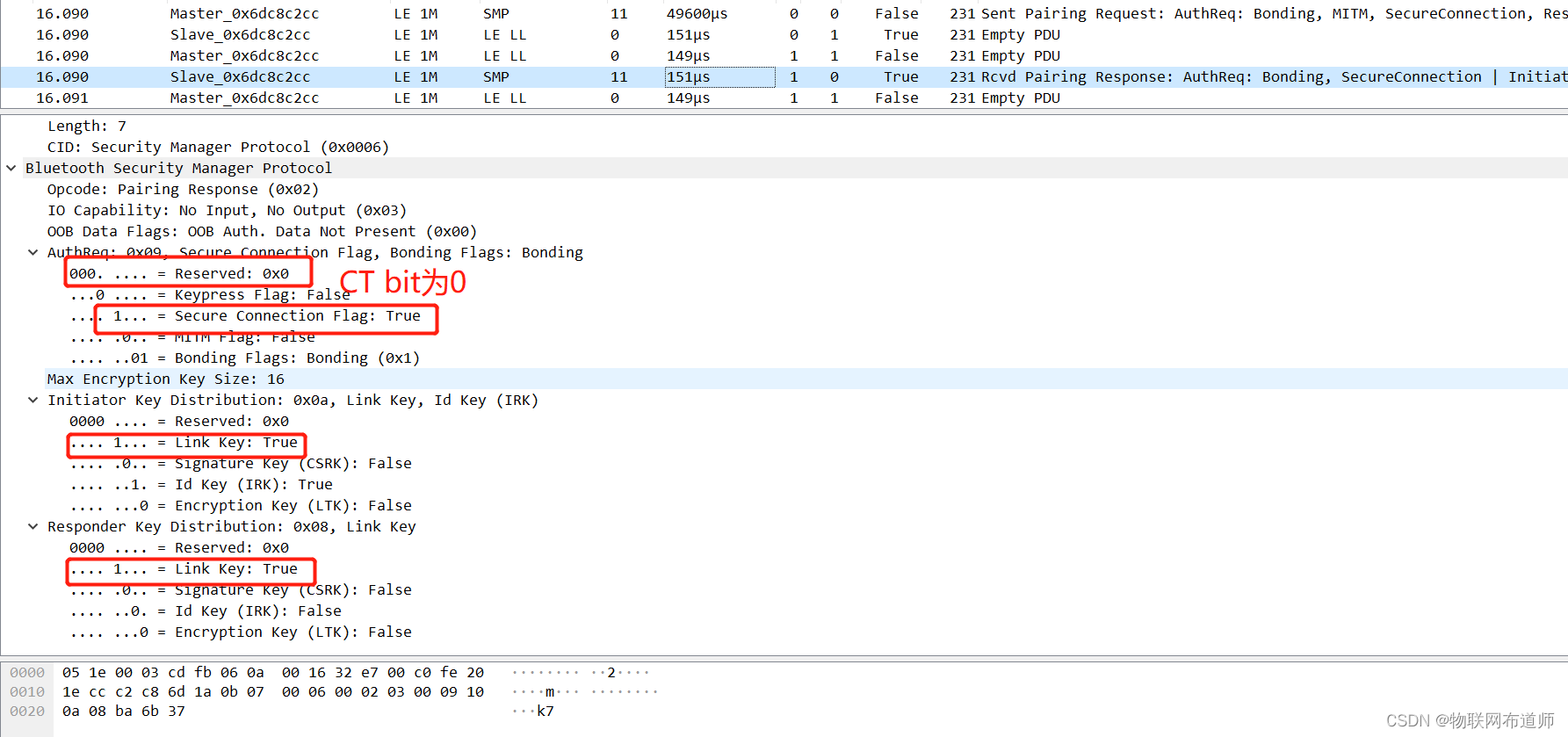Select the Sent Pairing Request packet row

tap(784, 14)
